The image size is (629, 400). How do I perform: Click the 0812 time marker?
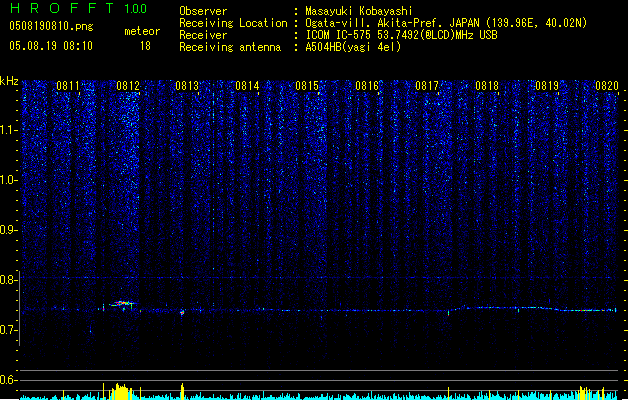tap(128, 86)
